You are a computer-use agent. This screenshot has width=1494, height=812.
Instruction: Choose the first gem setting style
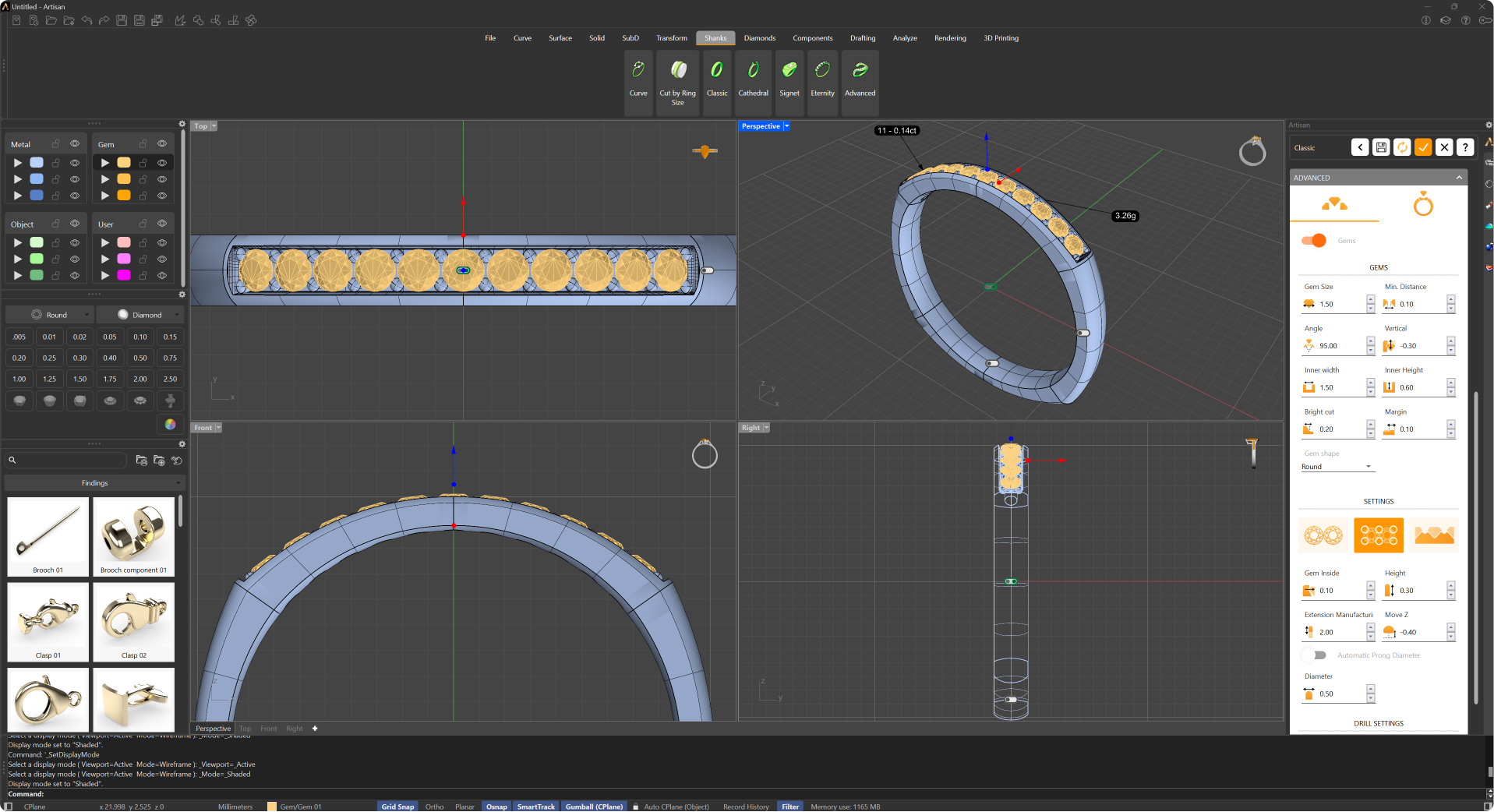(x=1323, y=535)
